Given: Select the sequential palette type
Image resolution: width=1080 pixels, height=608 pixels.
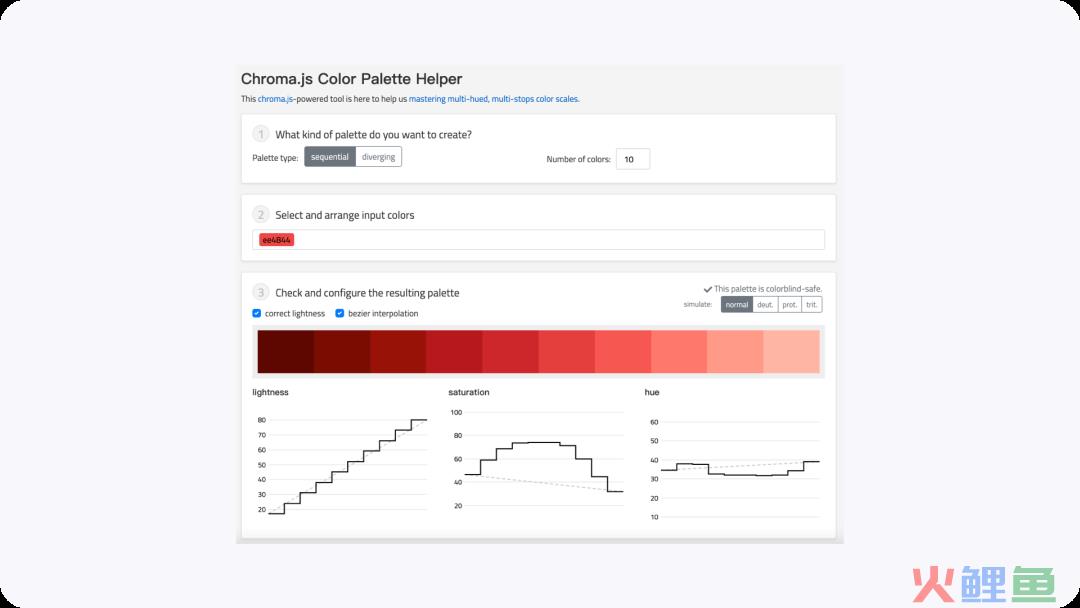Looking at the screenshot, I should [x=330, y=157].
